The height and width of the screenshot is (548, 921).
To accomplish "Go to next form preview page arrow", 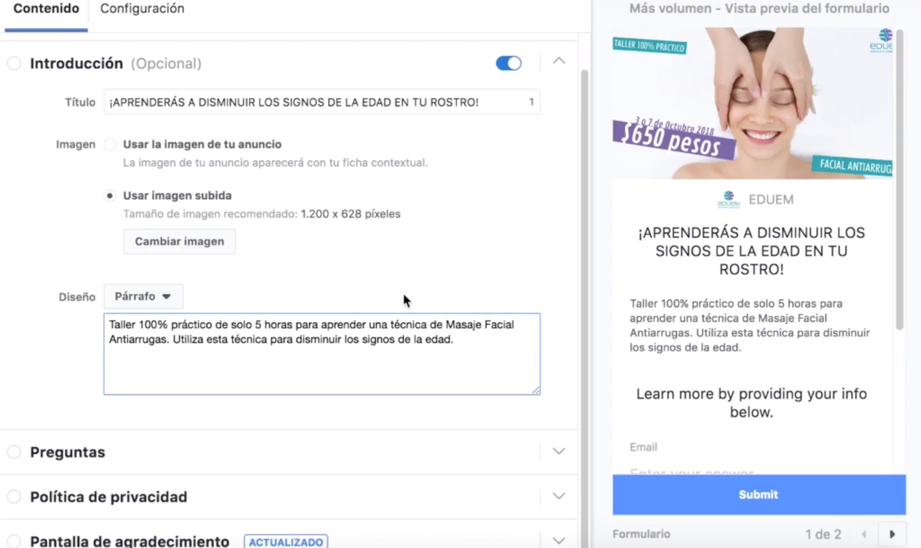I will [892, 534].
